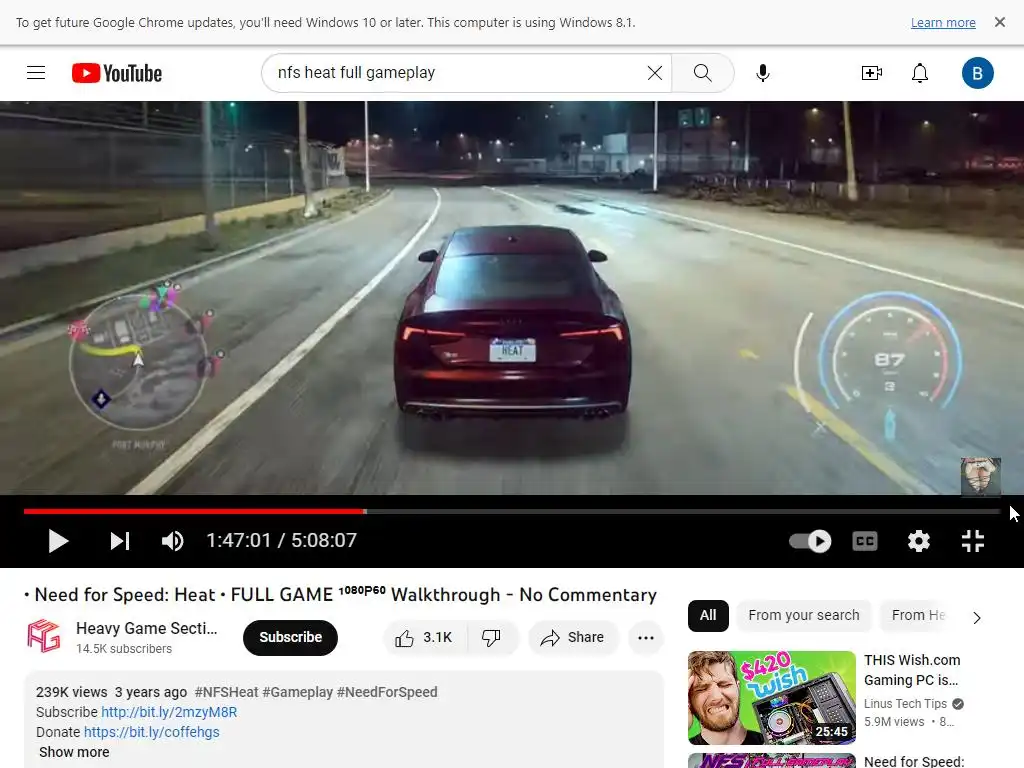Click the video frame to resume playback
1024x768 pixels.
coord(512,297)
